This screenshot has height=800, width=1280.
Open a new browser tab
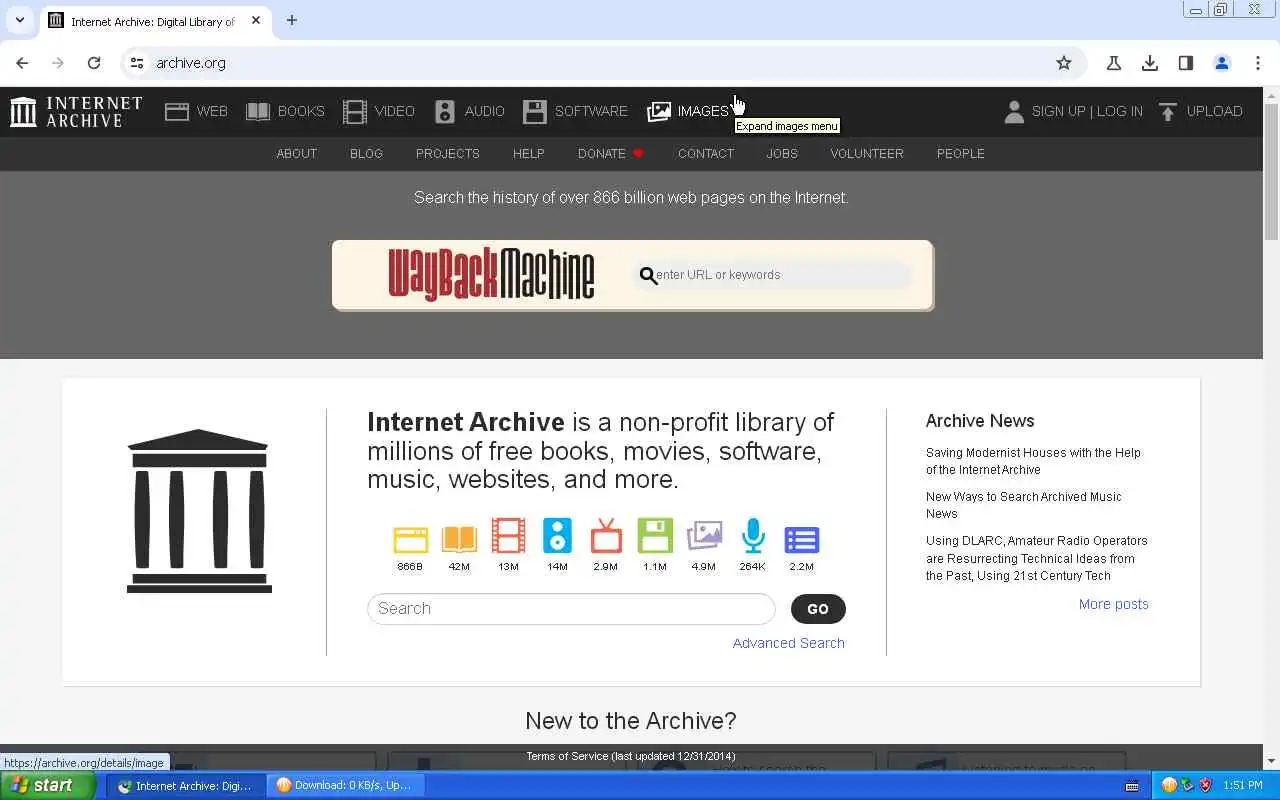(x=292, y=20)
